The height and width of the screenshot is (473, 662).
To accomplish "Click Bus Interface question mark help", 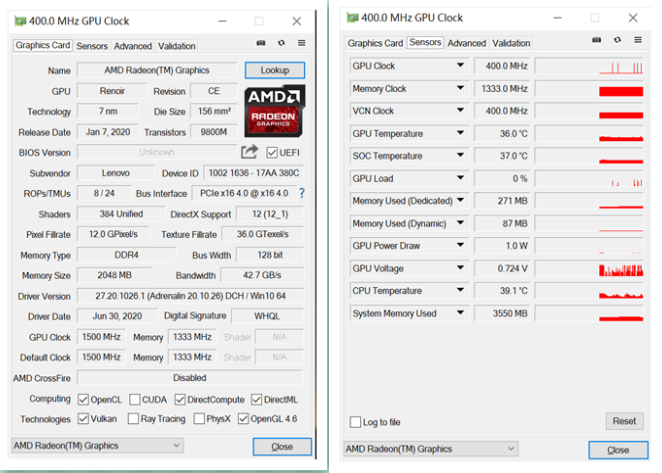I will [x=301, y=193].
